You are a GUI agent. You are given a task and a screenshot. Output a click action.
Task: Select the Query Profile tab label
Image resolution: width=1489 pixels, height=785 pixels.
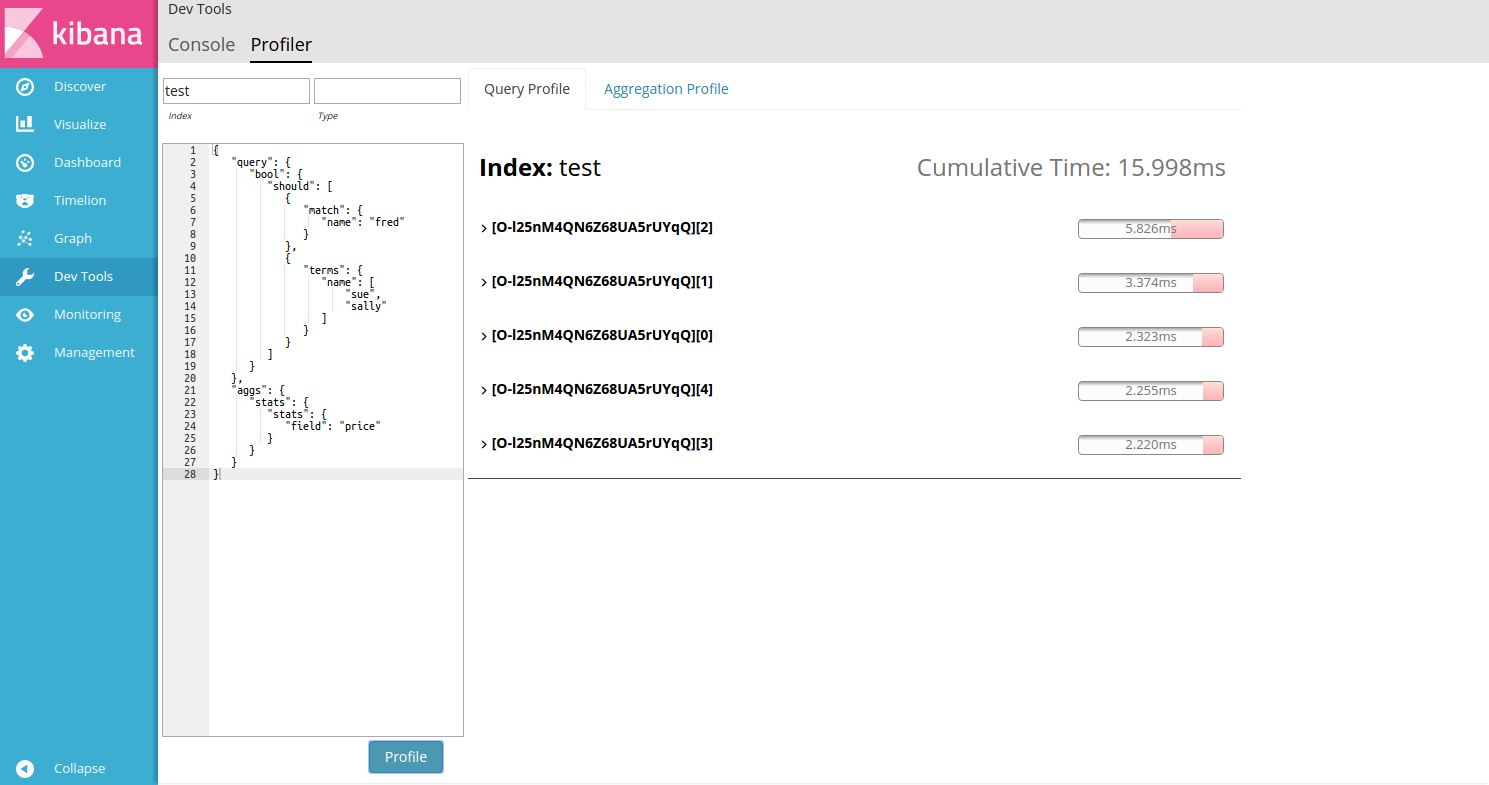coord(527,88)
